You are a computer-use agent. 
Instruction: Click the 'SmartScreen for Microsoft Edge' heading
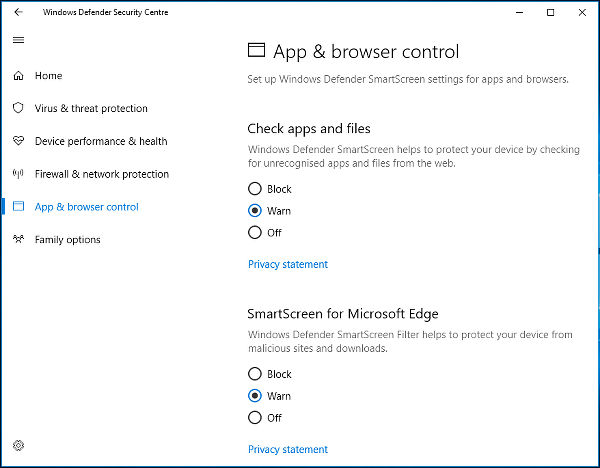coord(343,314)
